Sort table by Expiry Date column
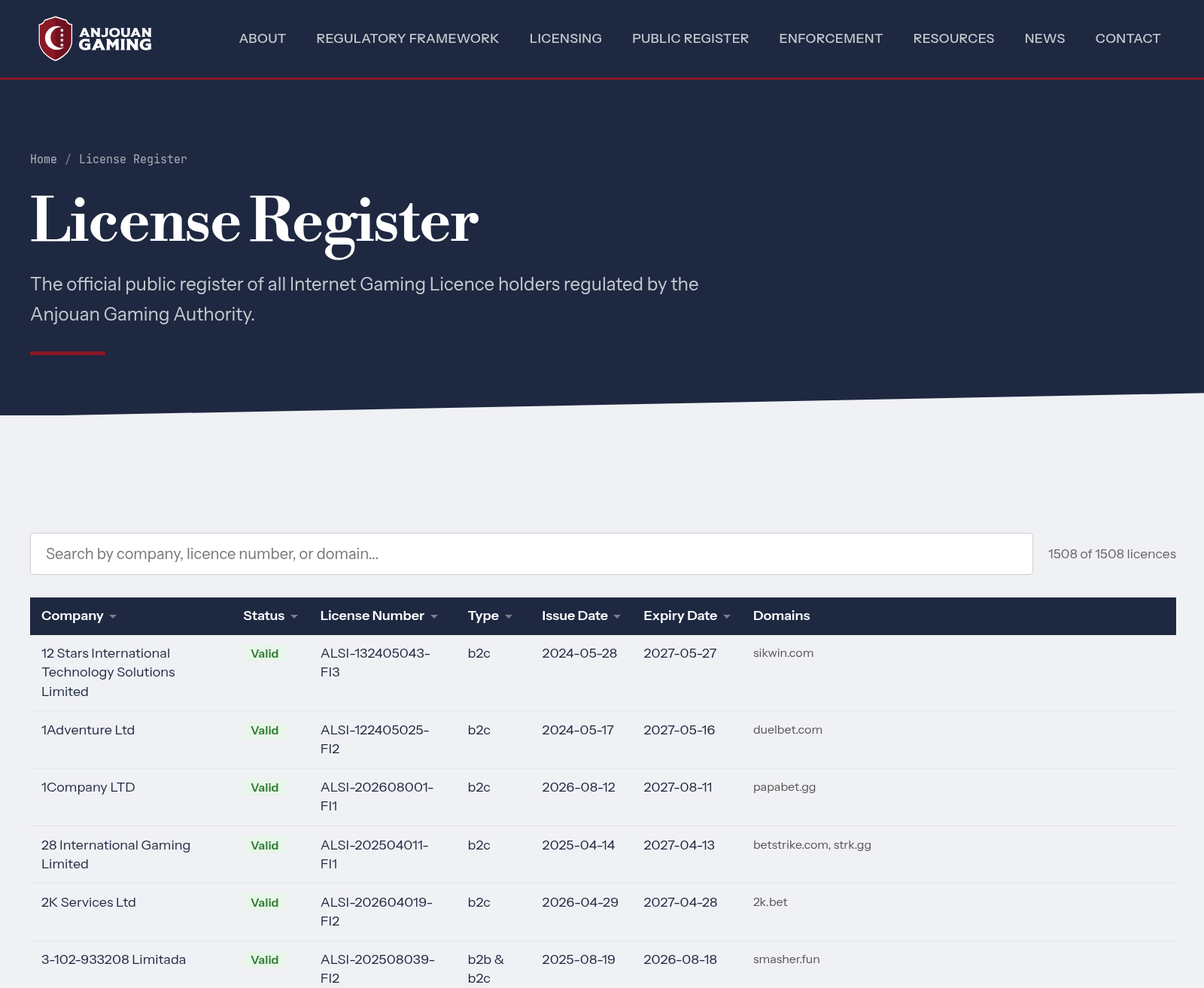This screenshot has height=988, width=1204. 687,616
